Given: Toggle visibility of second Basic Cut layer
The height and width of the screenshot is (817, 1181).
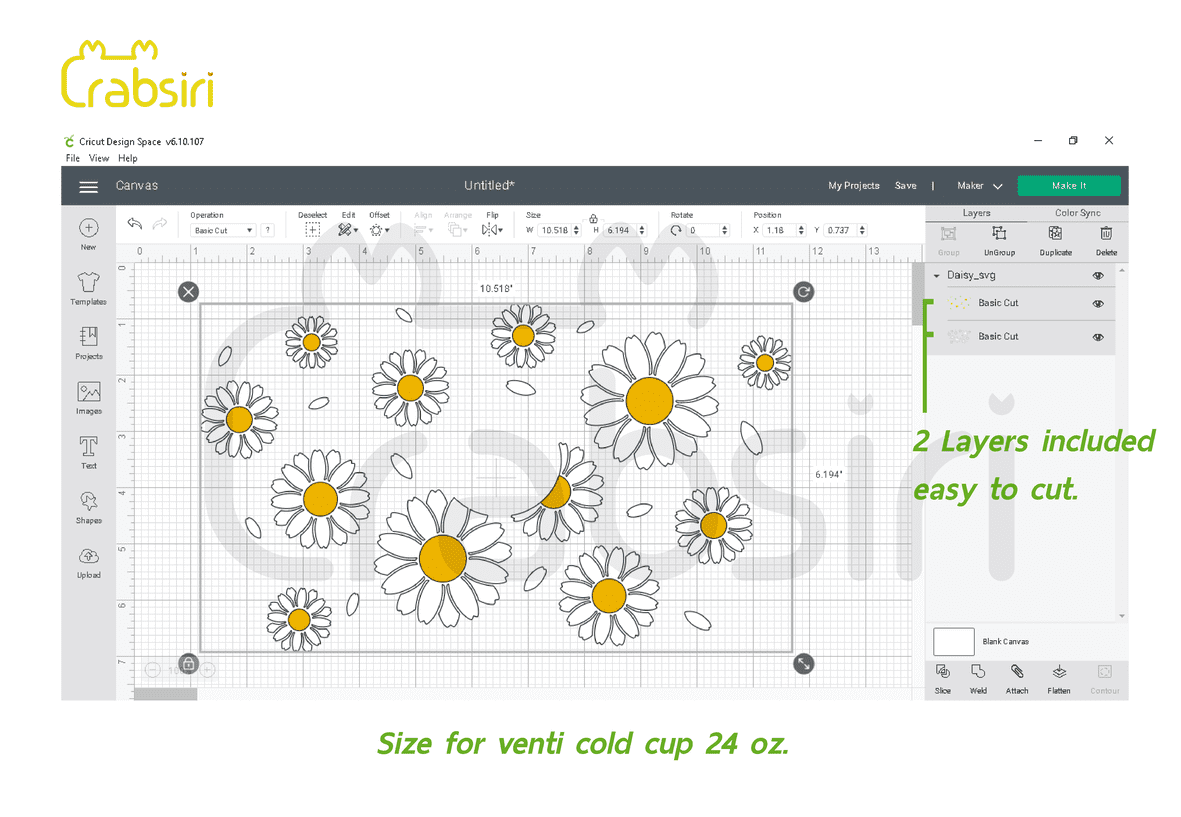Looking at the screenshot, I should [1098, 337].
